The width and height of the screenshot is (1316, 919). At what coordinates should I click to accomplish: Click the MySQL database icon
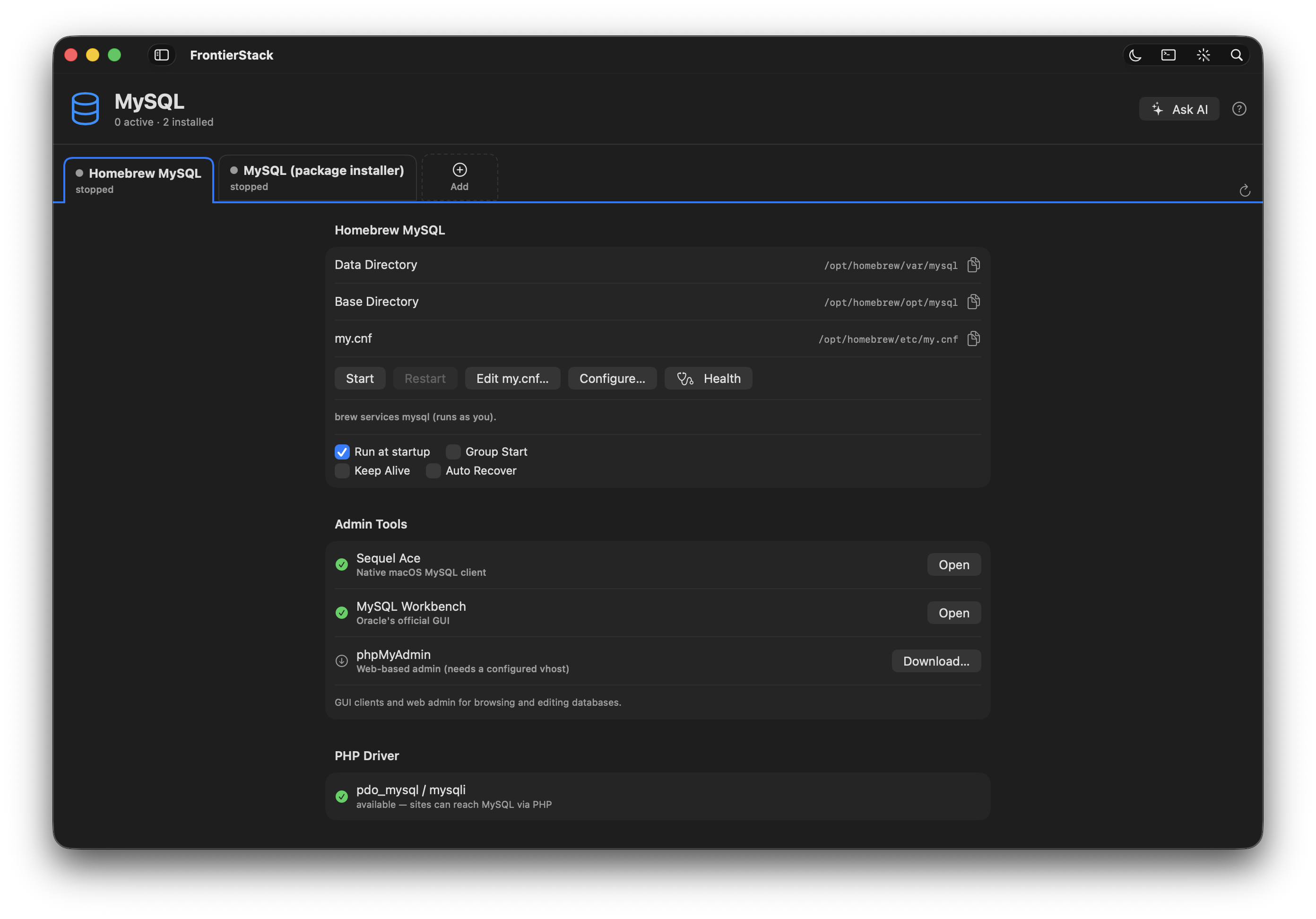pos(86,108)
